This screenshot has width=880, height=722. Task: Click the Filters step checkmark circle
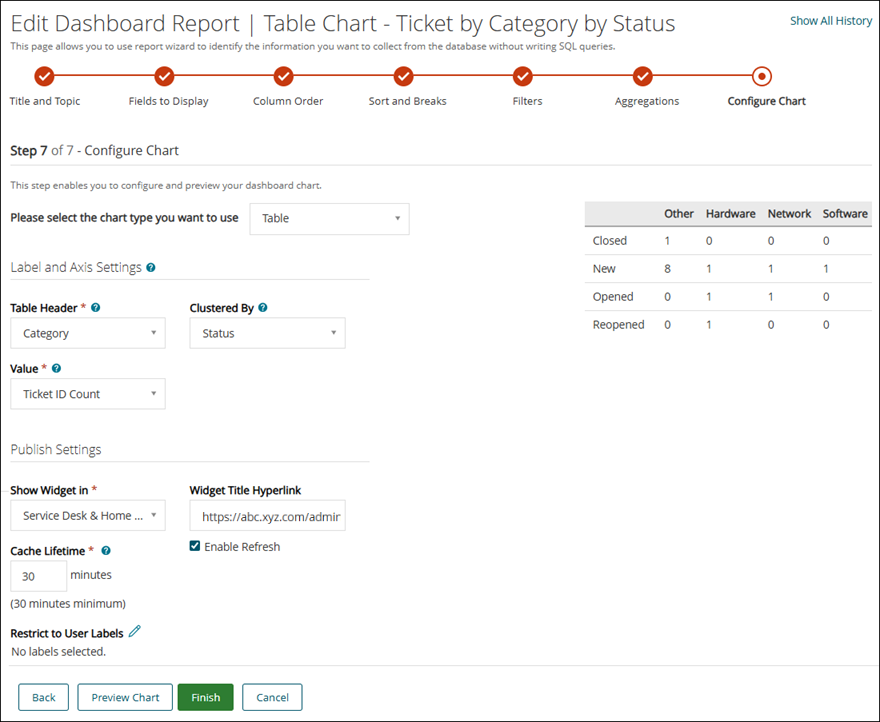(x=522, y=76)
